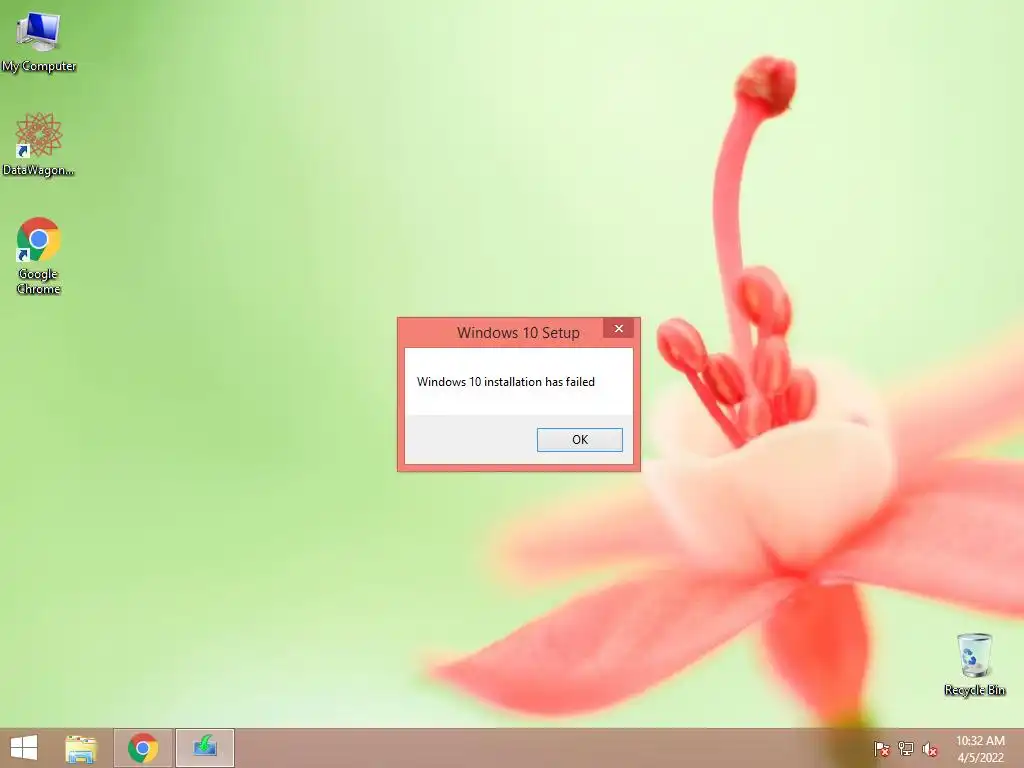Open the clock showing 10:32 AM

[980, 748]
